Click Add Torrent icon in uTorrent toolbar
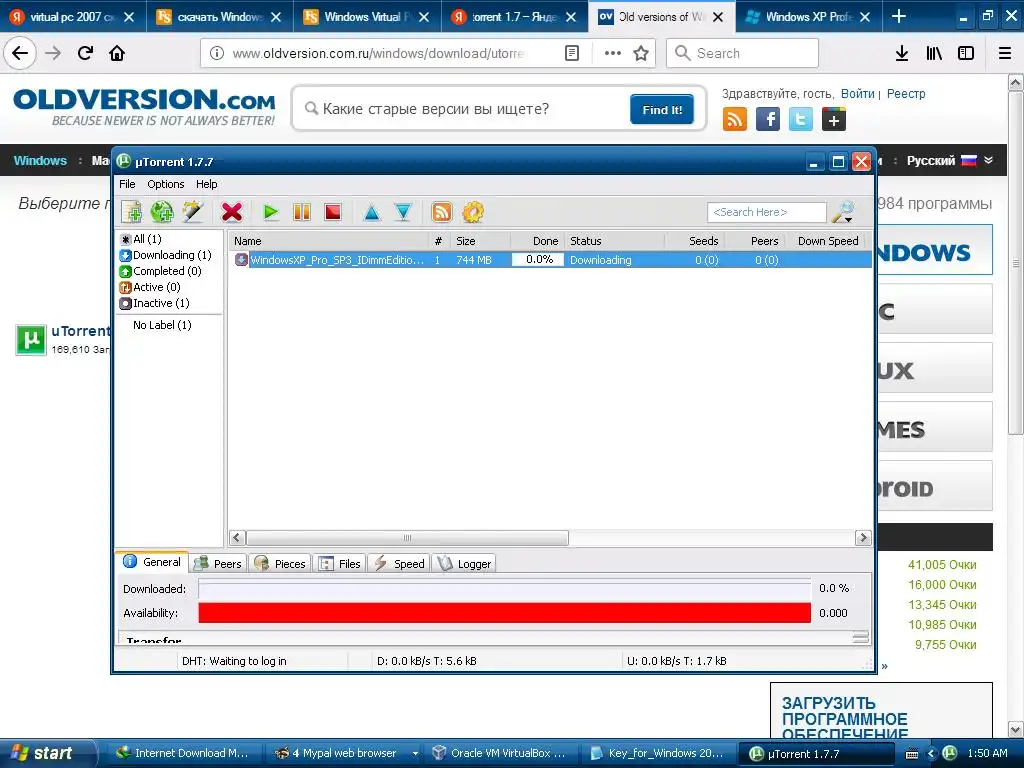This screenshot has height=768, width=1024. pyautogui.click(x=131, y=212)
